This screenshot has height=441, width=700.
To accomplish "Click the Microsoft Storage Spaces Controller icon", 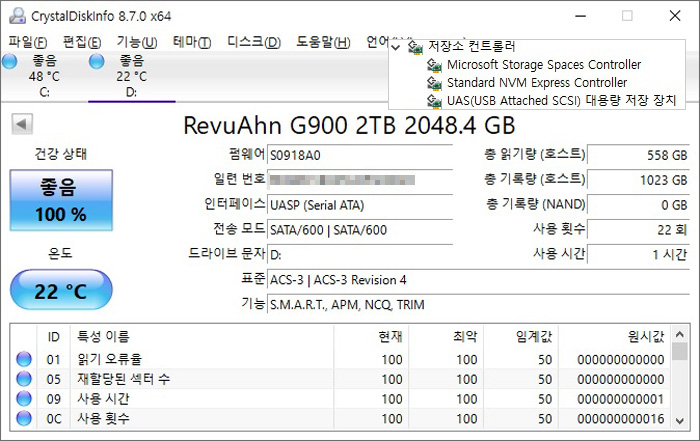I will (434, 65).
